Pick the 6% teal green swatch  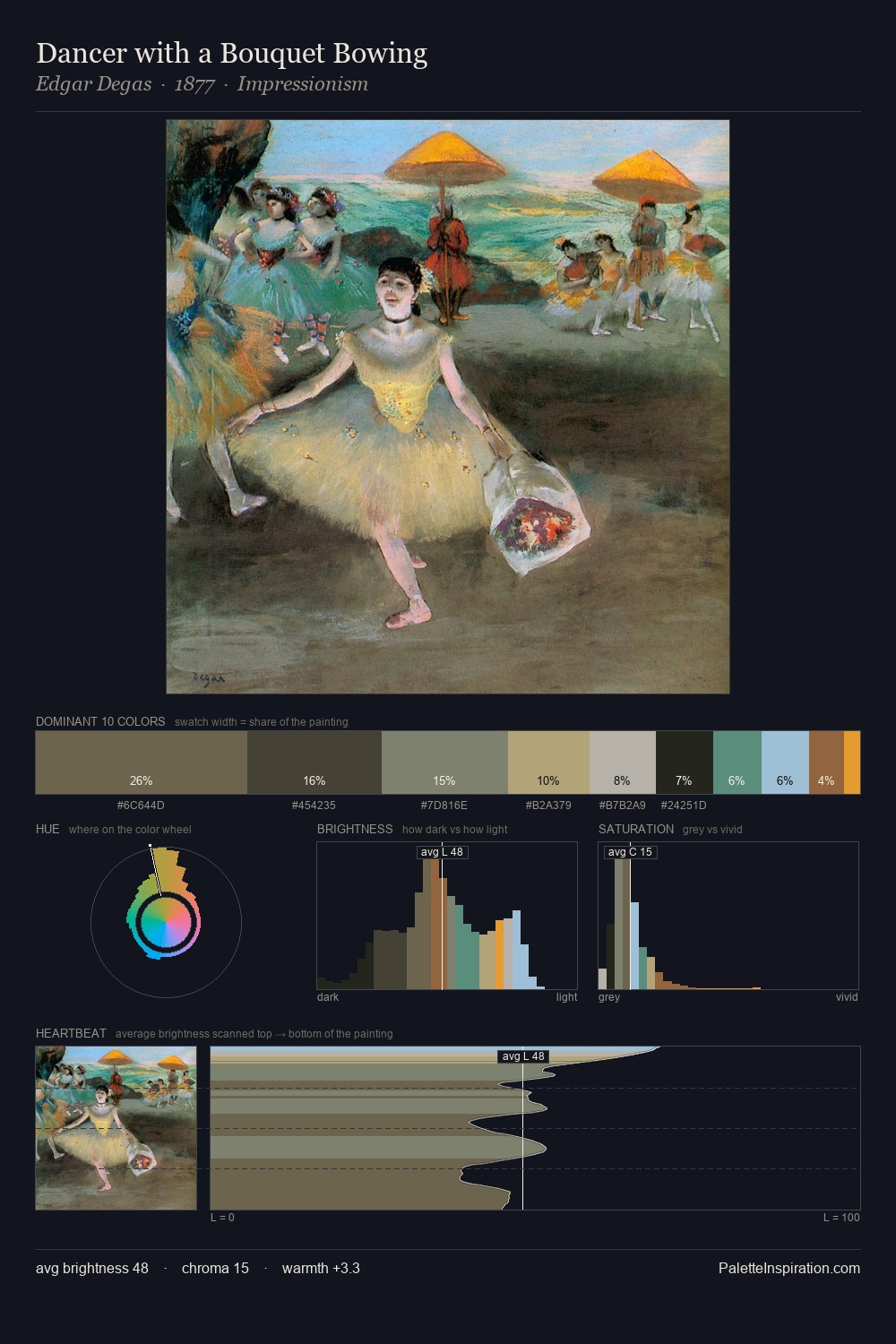tap(737, 762)
